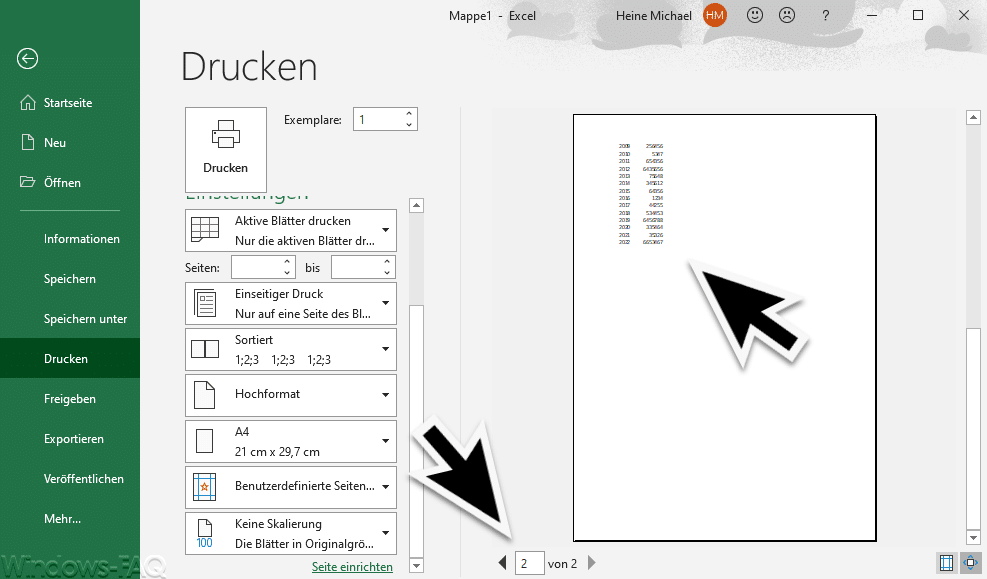Toggle Zoom to Page preview icon
This screenshot has height=579, width=987.
[971, 563]
